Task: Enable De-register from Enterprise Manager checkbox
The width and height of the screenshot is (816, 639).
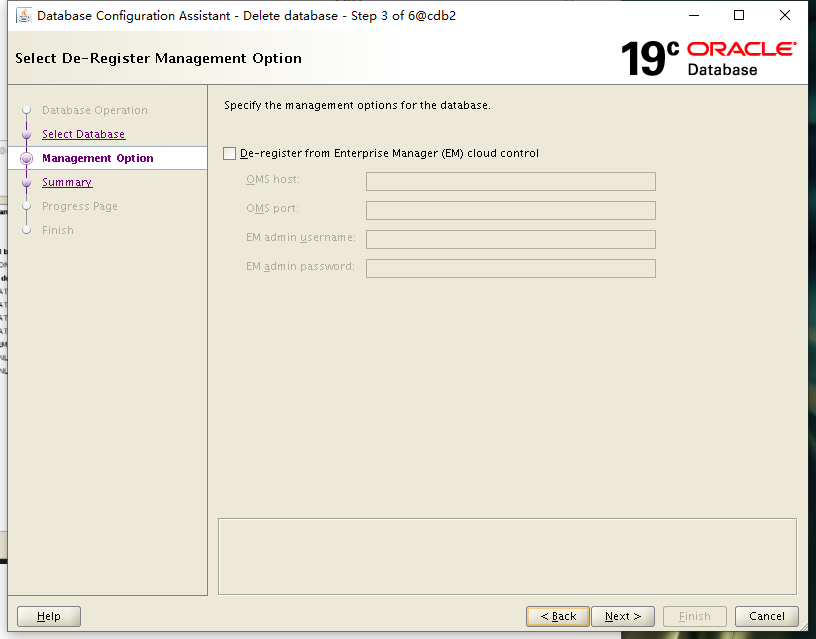Action: pos(230,154)
